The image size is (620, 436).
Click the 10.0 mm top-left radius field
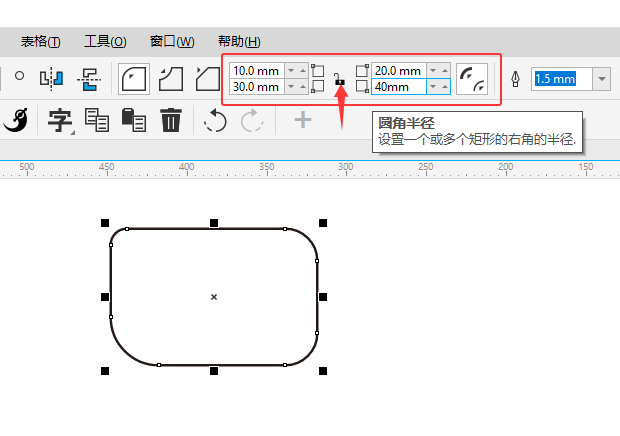[257, 71]
